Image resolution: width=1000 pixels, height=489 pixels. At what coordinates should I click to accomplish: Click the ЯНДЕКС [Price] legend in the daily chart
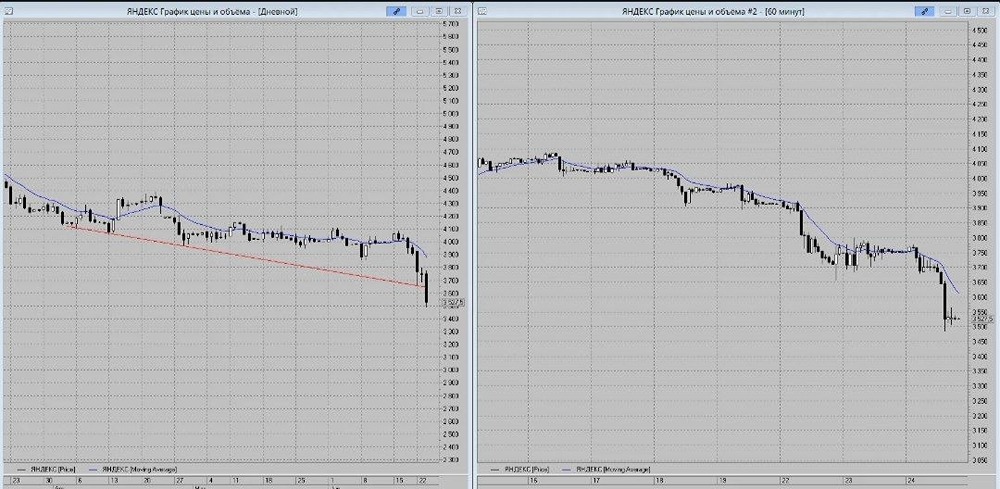[45, 469]
